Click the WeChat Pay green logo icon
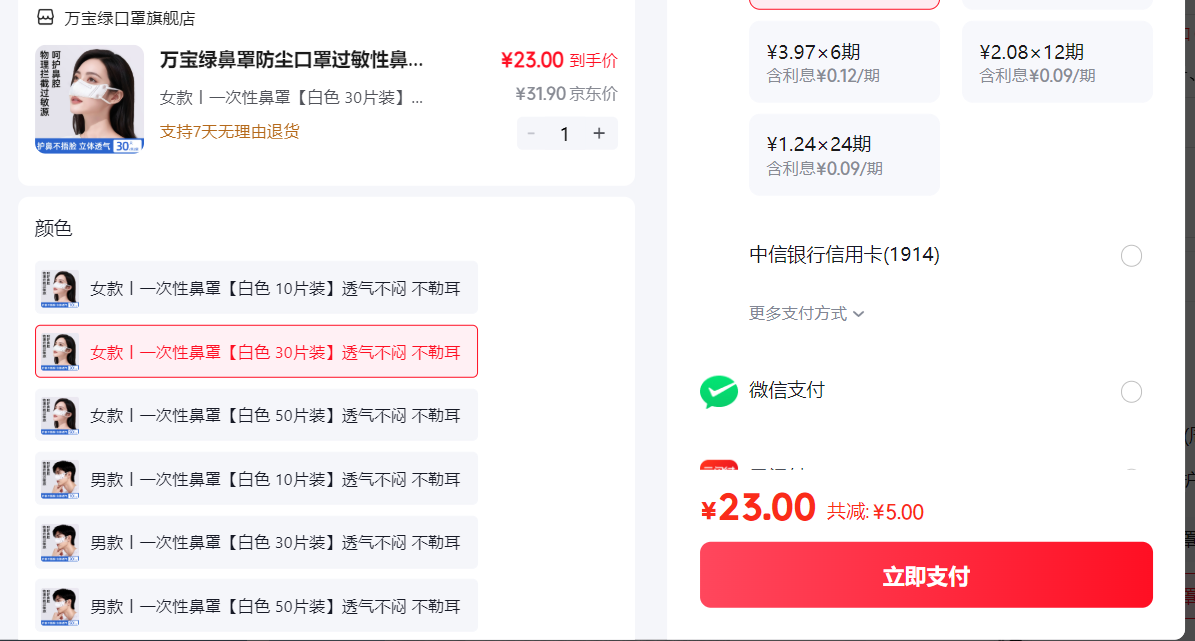The image size is (1195, 641). pyautogui.click(x=719, y=392)
